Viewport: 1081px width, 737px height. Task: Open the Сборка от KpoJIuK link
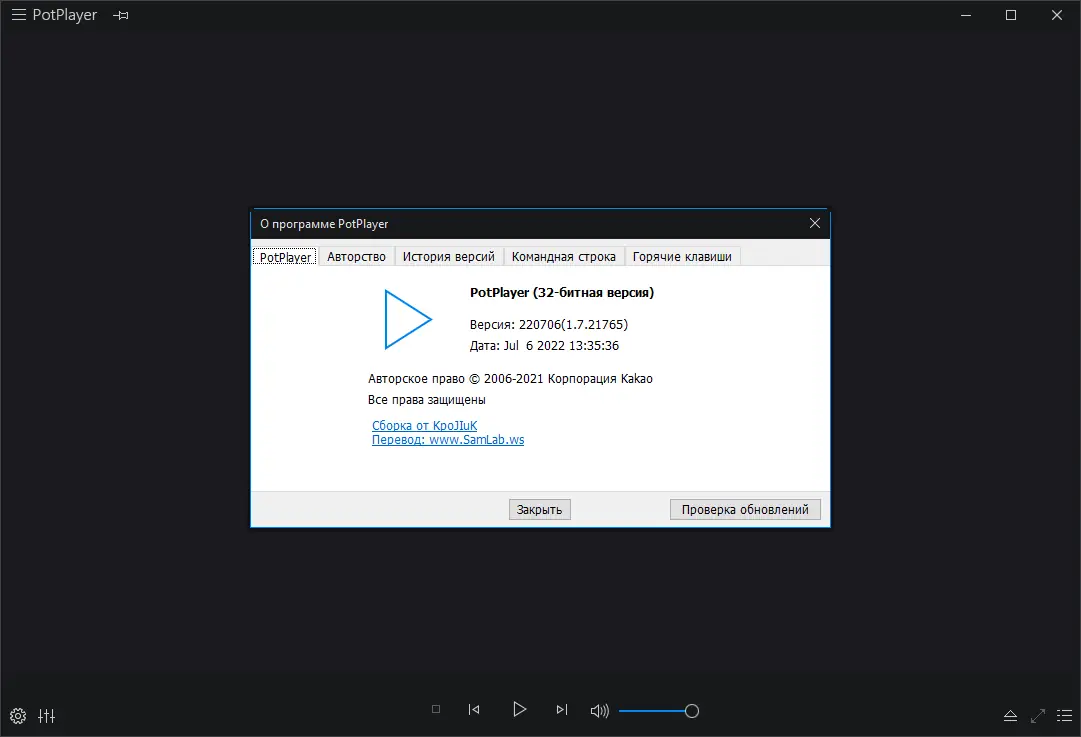click(424, 425)
